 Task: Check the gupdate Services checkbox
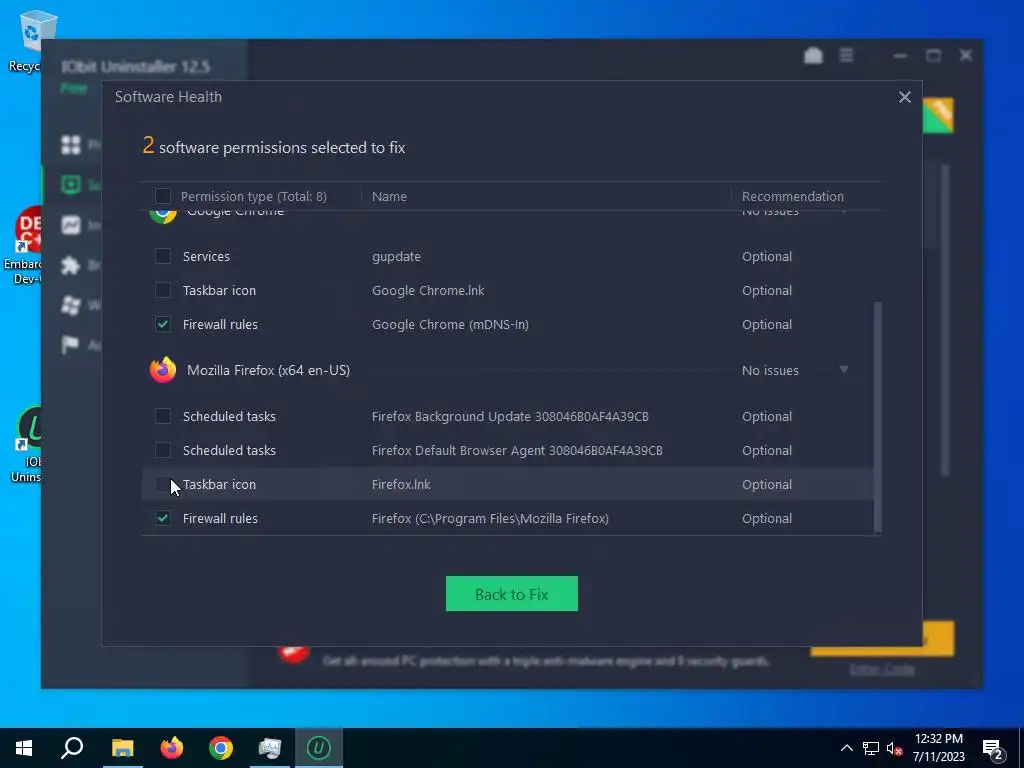tap(163, 256)
